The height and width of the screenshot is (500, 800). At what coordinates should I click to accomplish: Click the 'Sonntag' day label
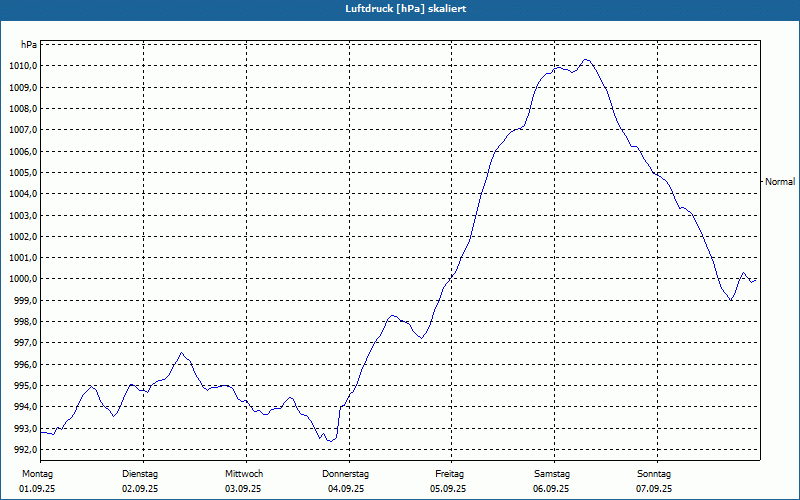tap(654, 474)
